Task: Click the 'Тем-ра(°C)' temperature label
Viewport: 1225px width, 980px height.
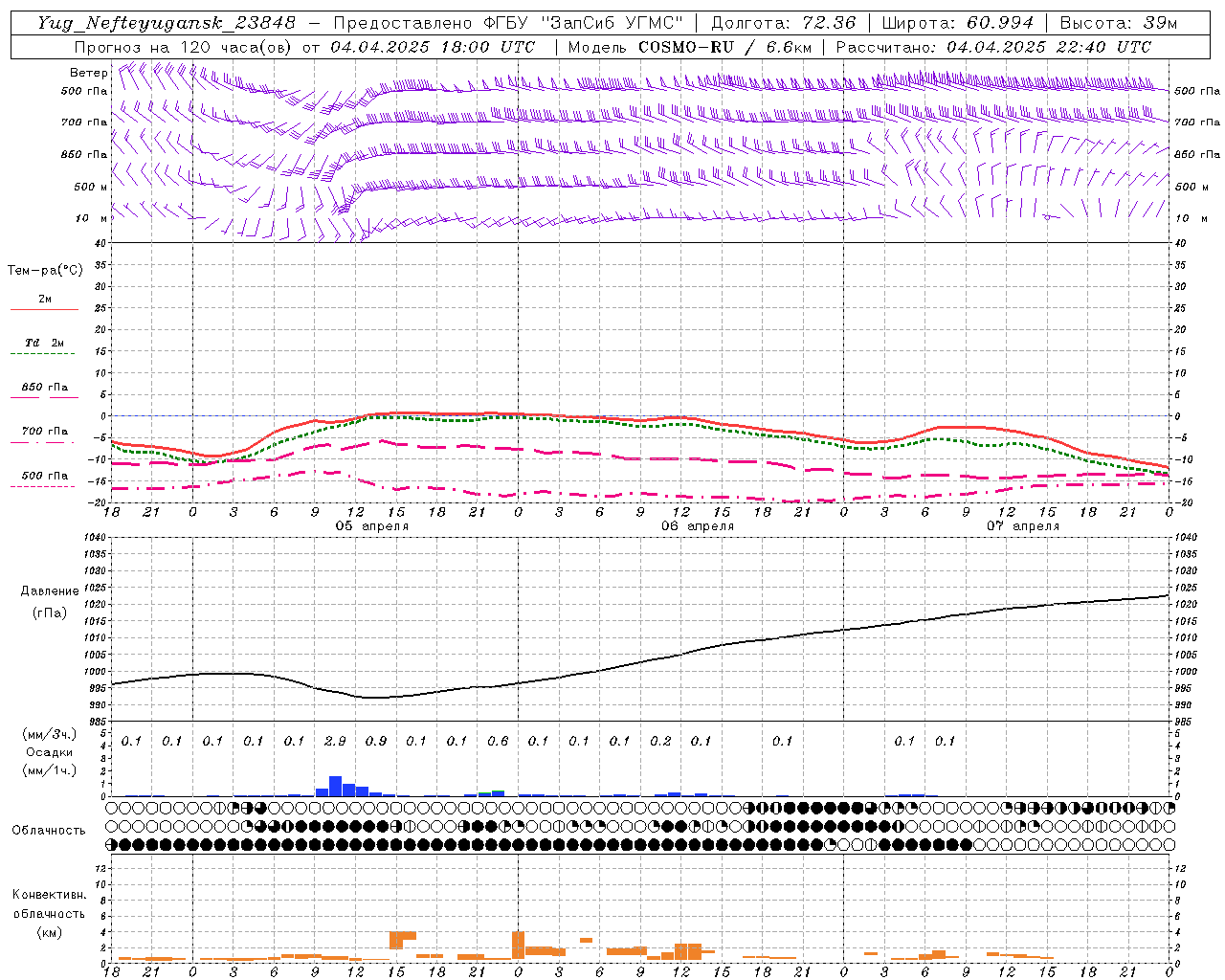Action: pyautogui.click(x=45, y=271)
